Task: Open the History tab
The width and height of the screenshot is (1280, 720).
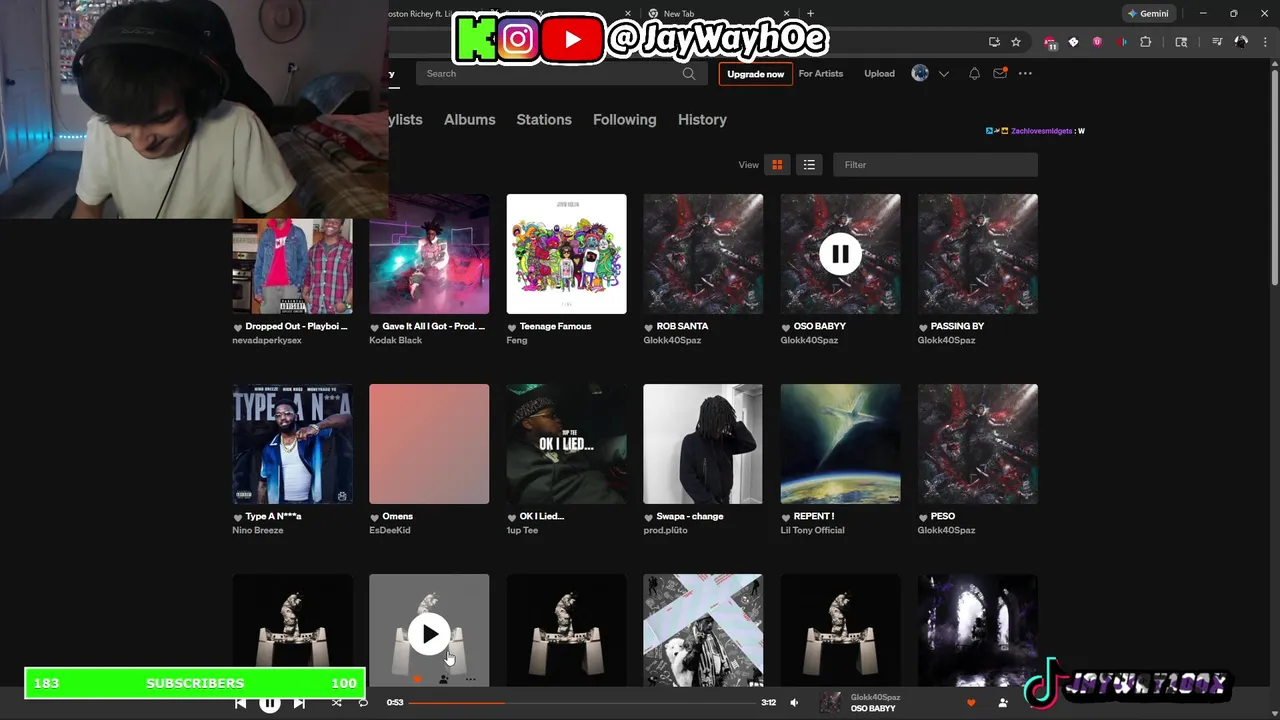Action: tap(702, 119)
